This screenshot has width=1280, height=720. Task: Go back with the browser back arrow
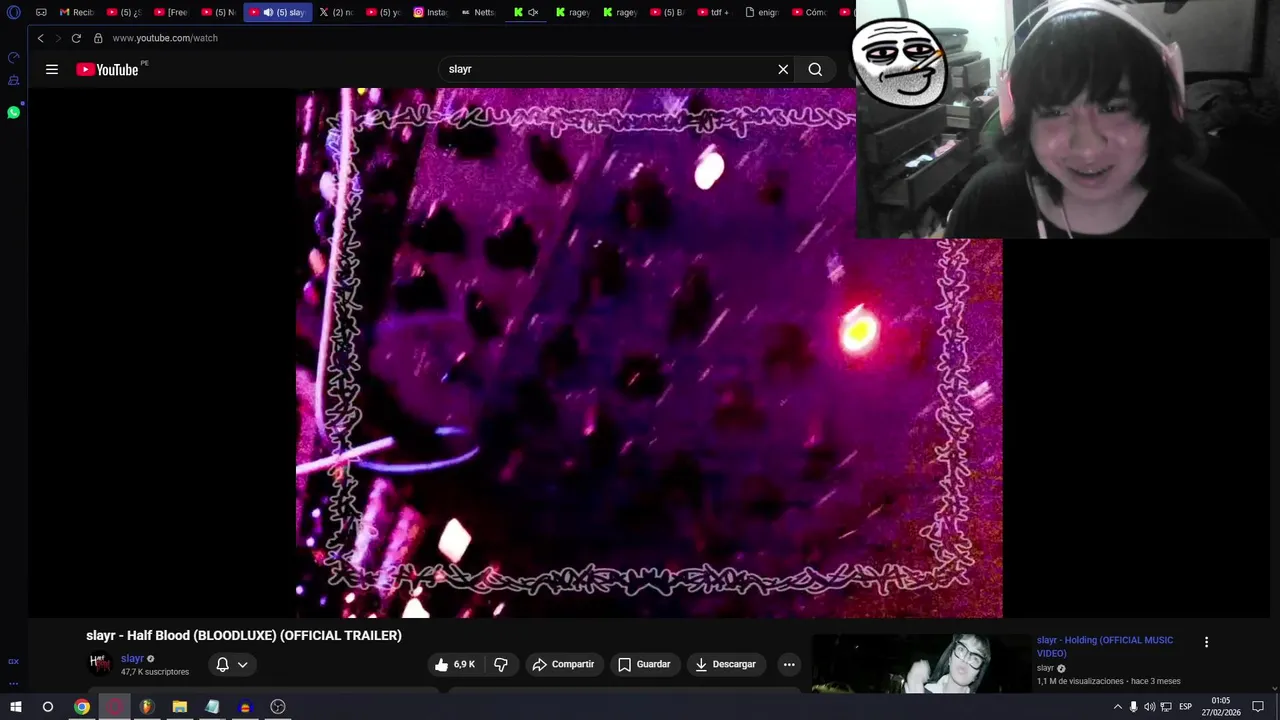(40, 38)
